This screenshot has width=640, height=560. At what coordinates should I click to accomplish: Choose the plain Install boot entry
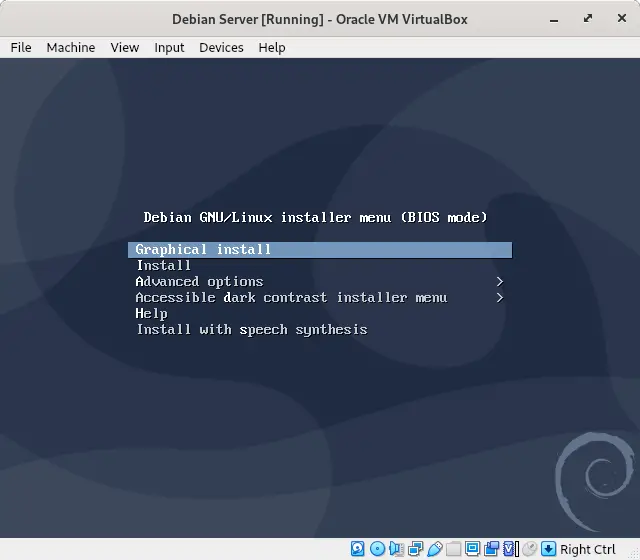[164, 266]
